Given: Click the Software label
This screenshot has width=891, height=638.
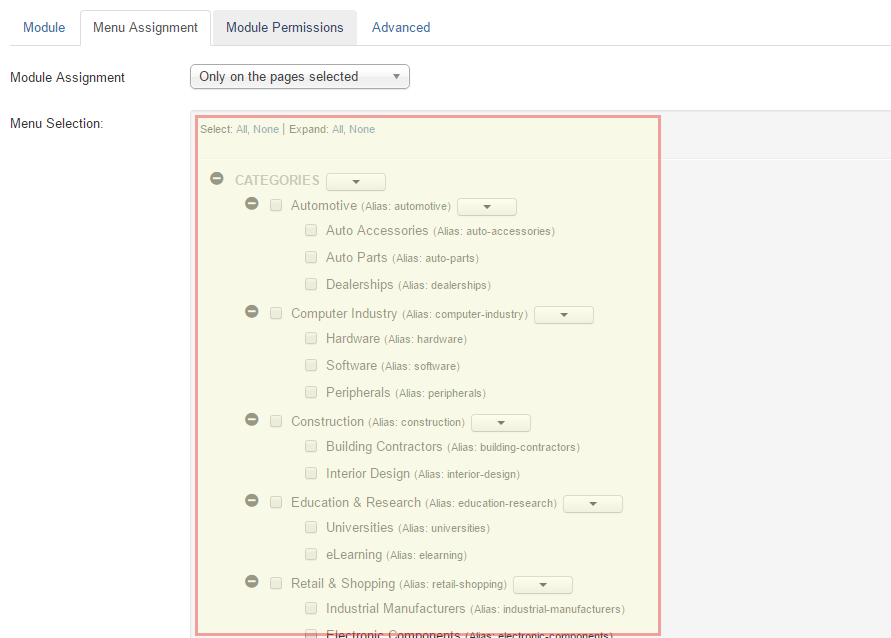Looking at the screenshot, I should click(x=351, y=365).
